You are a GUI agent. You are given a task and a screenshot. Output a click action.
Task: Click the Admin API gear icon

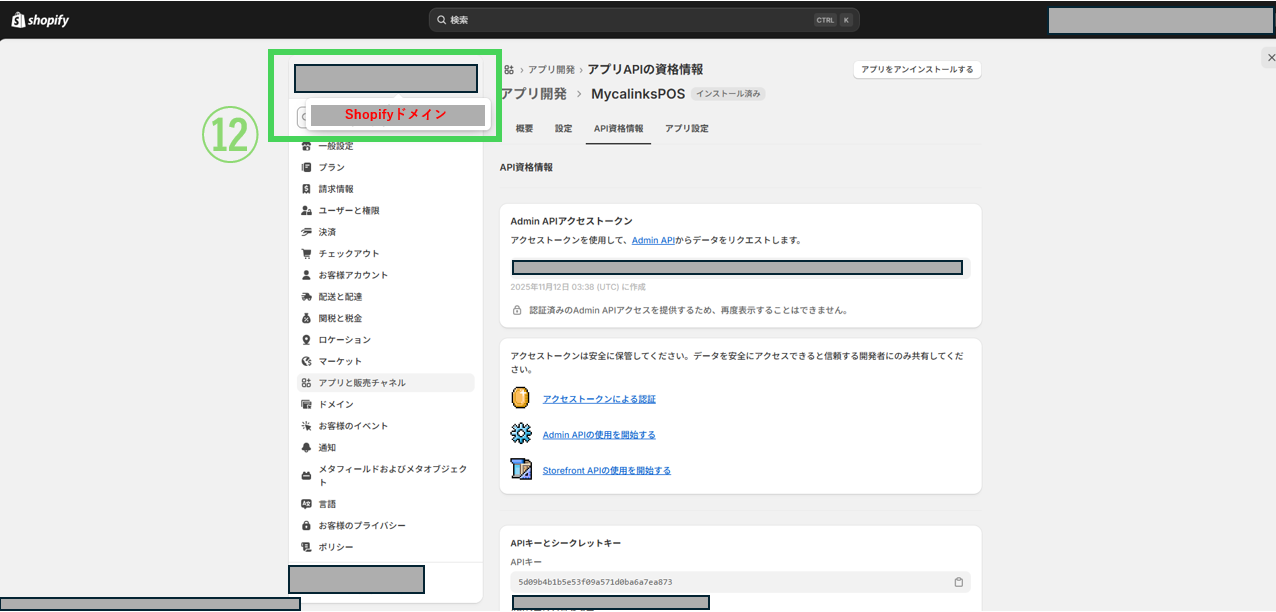click(520, 434)
